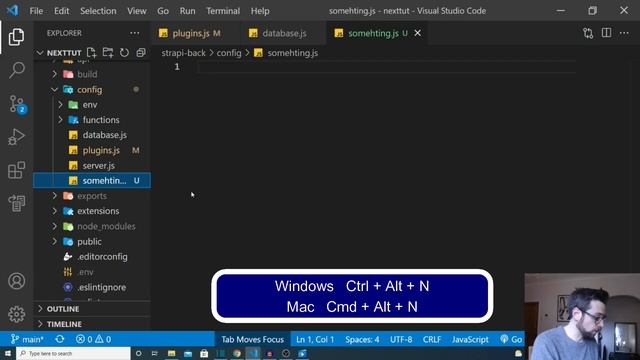This screenshot has width=640, height=360.
Task: Collapse the NEXTTUT root section
Action: 40,53
